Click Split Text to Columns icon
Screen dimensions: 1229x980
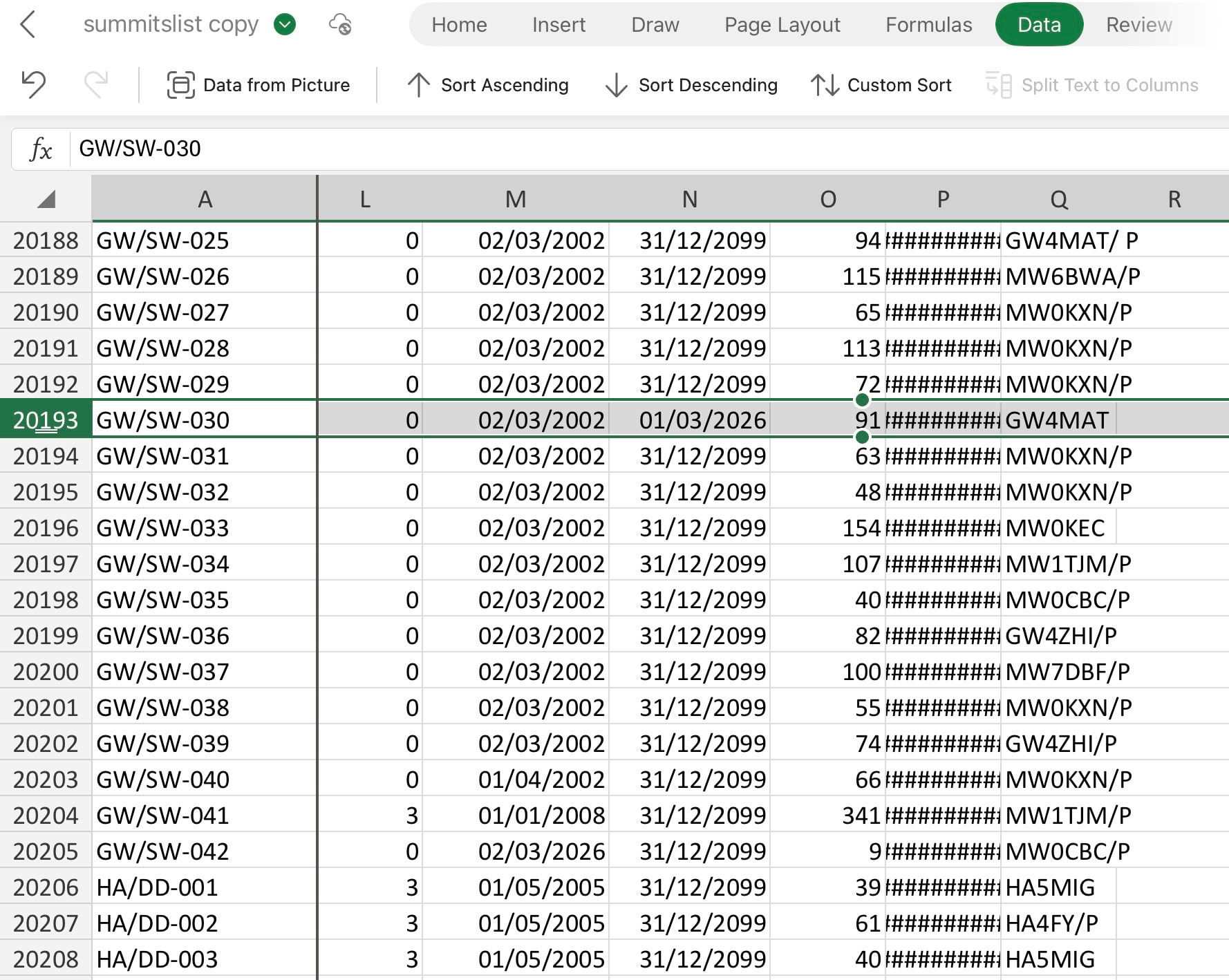[999, 85]
